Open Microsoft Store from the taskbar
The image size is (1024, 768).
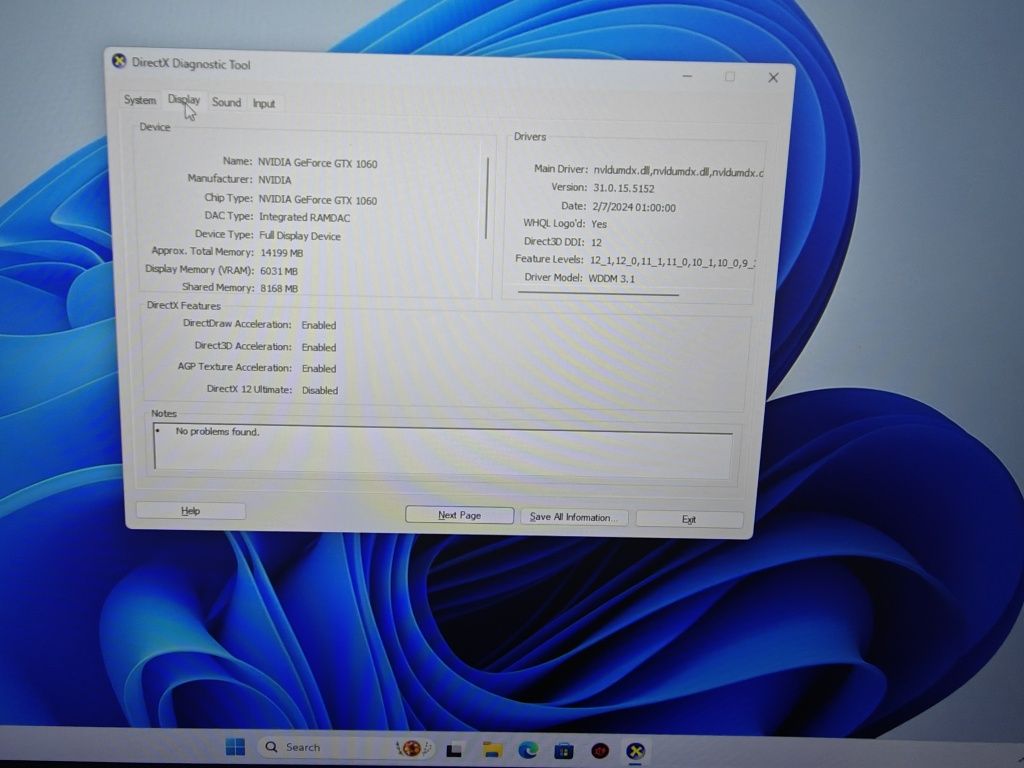tap(564, 751)
